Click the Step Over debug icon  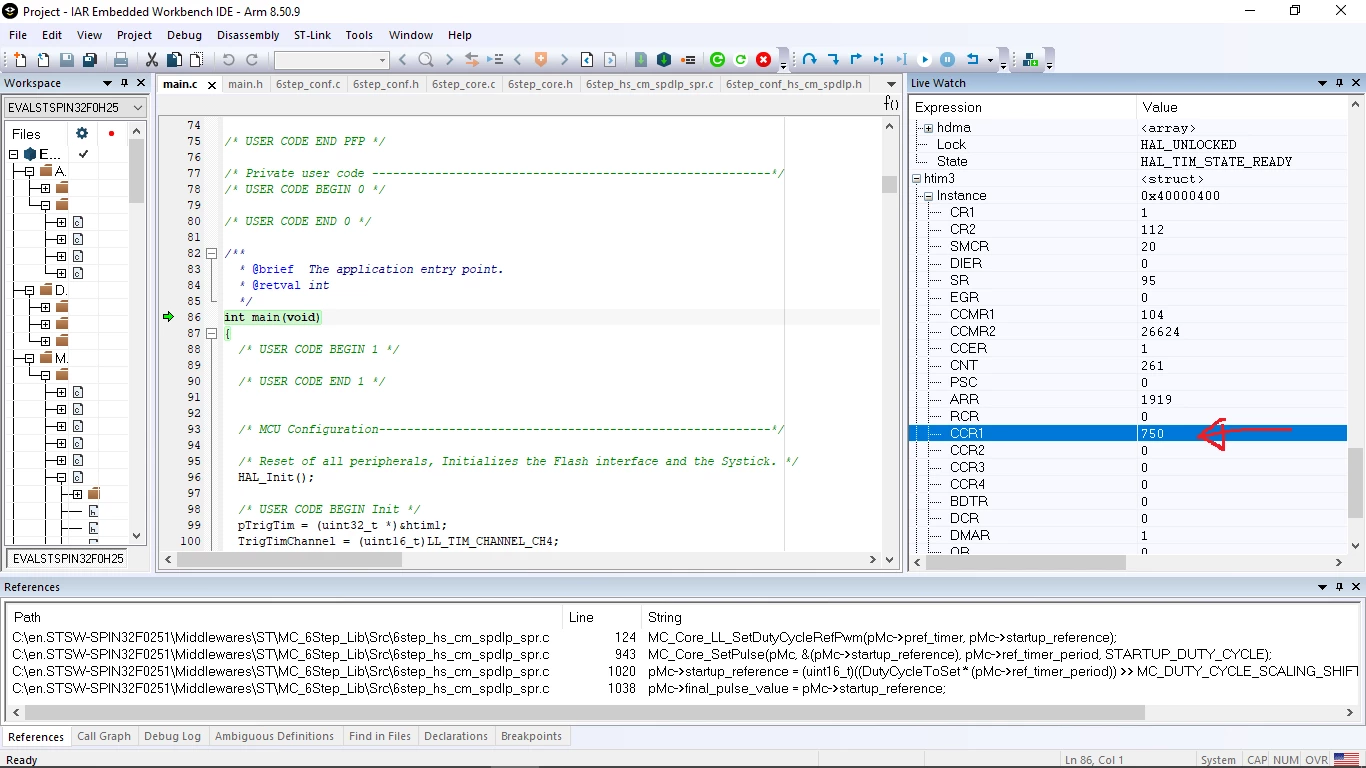pos(809,60)
